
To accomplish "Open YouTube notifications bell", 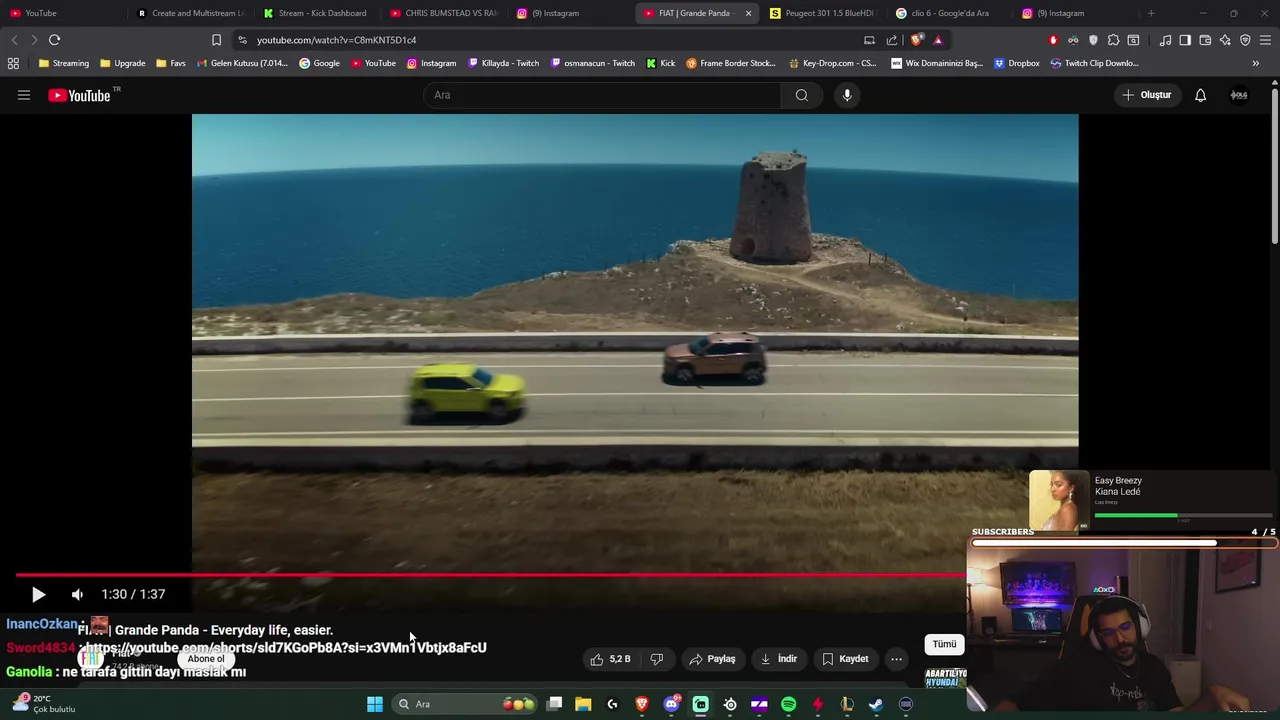I will pyautogui.click(x=1200, y=95).
